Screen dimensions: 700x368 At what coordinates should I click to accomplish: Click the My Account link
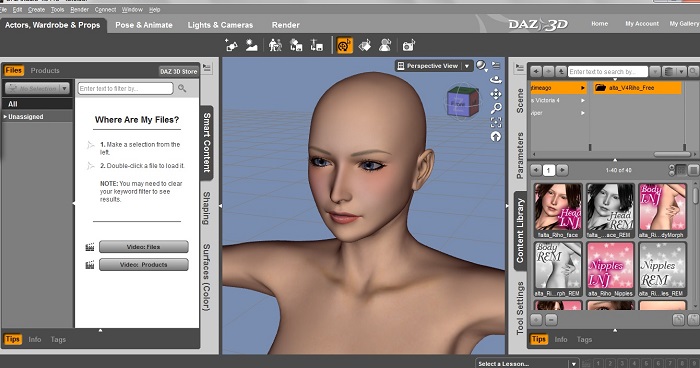642,24
